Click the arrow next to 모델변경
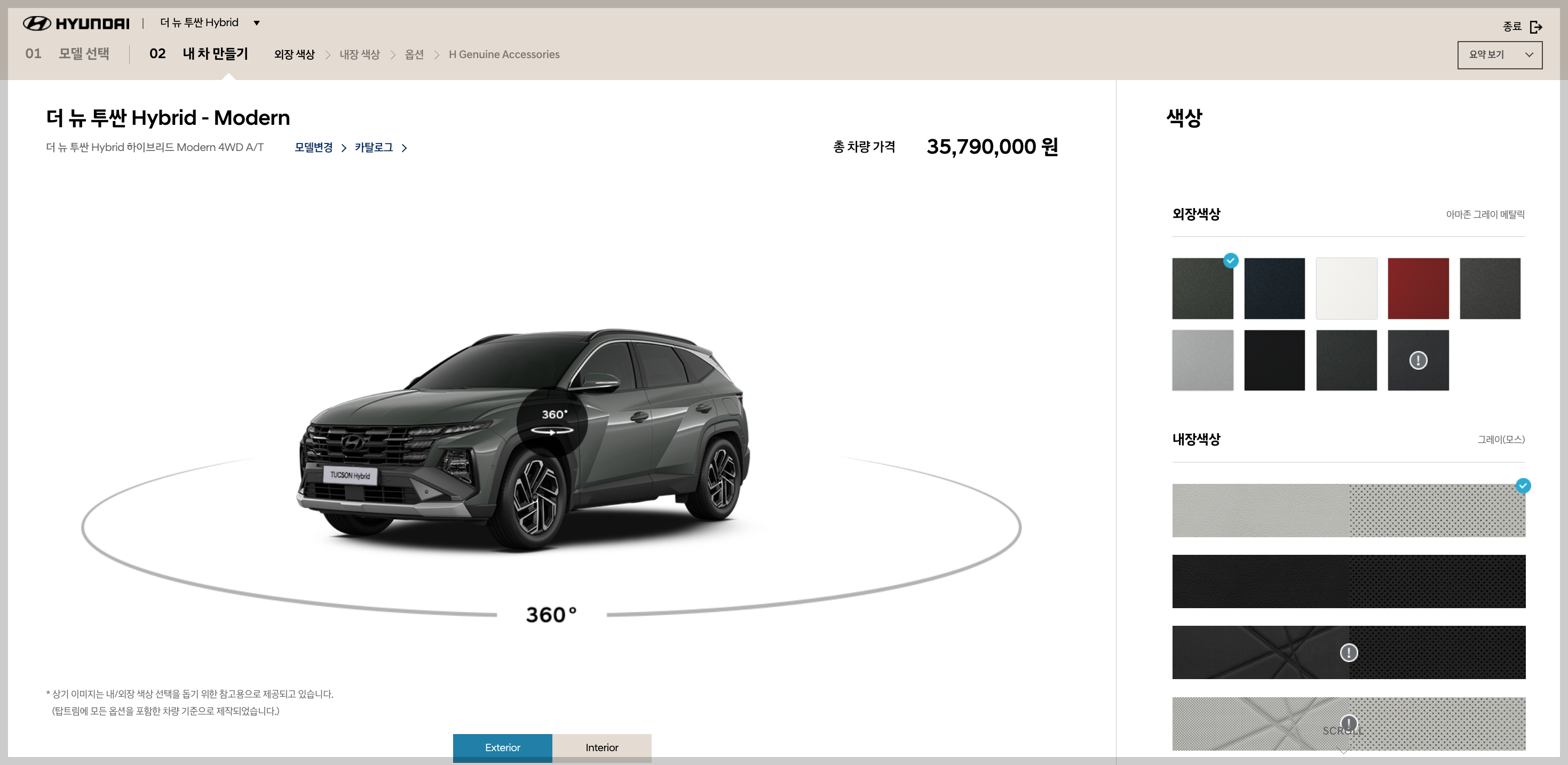1568x765 pixels. coord(344,148)
